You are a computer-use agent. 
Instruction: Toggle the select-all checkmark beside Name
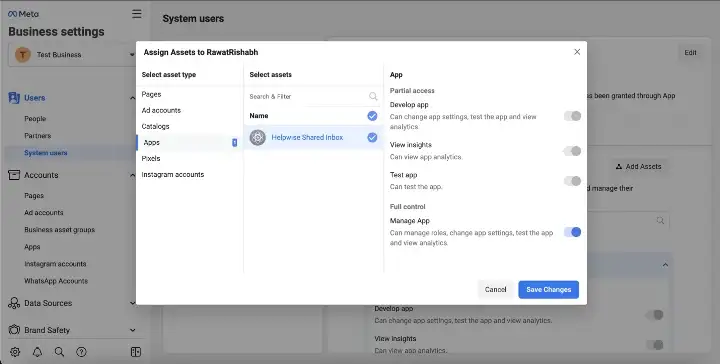[372, 116]
